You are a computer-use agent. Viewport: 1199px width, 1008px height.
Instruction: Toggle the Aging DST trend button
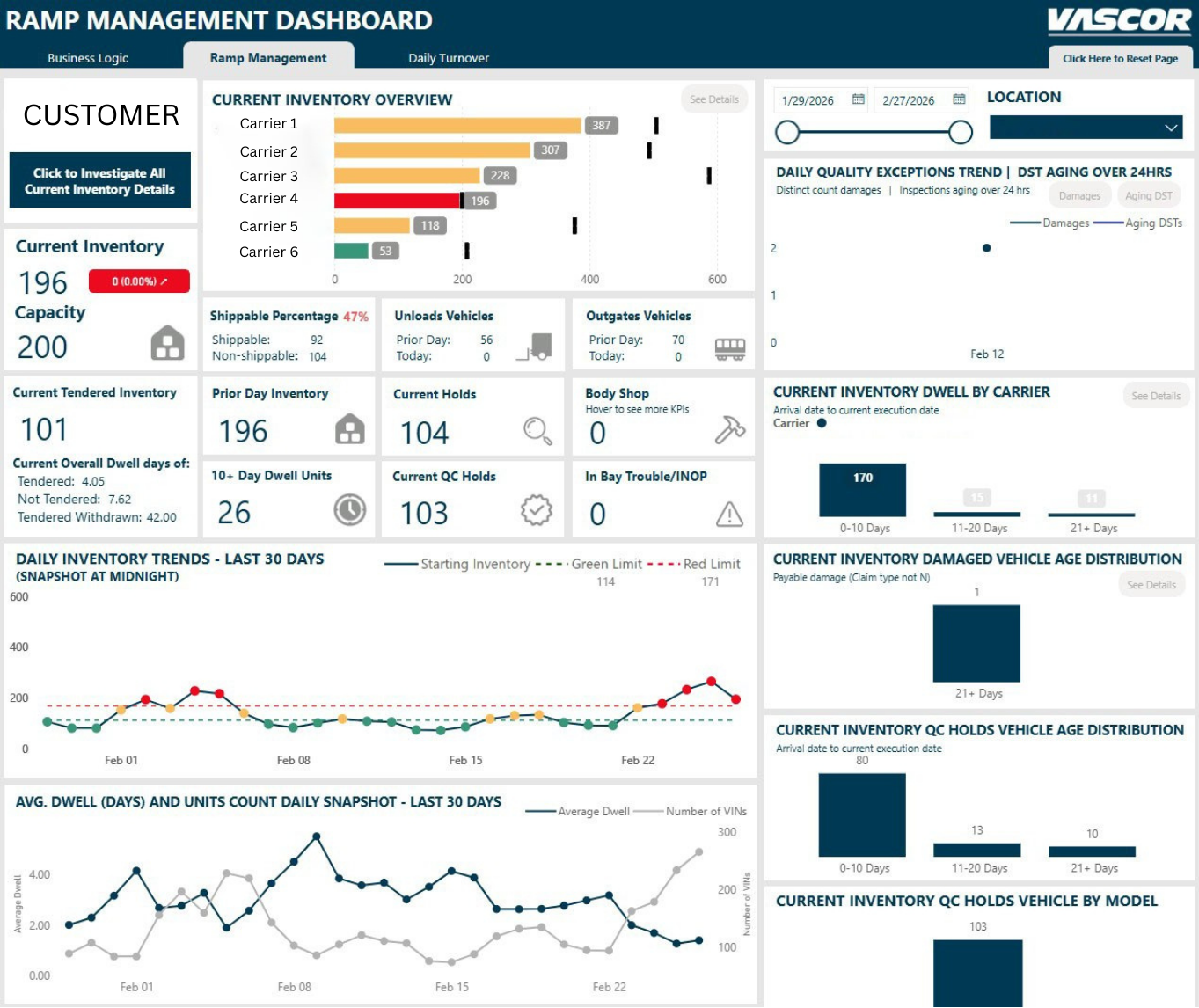coord(1148,196)
